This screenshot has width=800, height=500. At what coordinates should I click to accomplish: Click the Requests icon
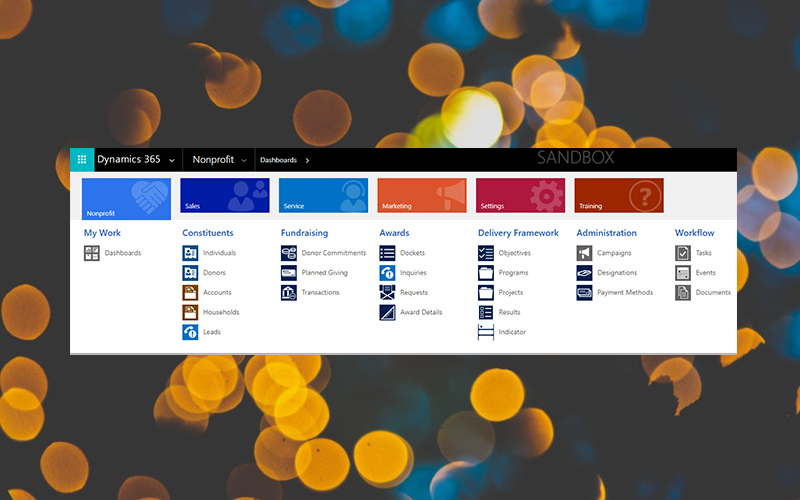pyautogui.click(x=387, y=292)
